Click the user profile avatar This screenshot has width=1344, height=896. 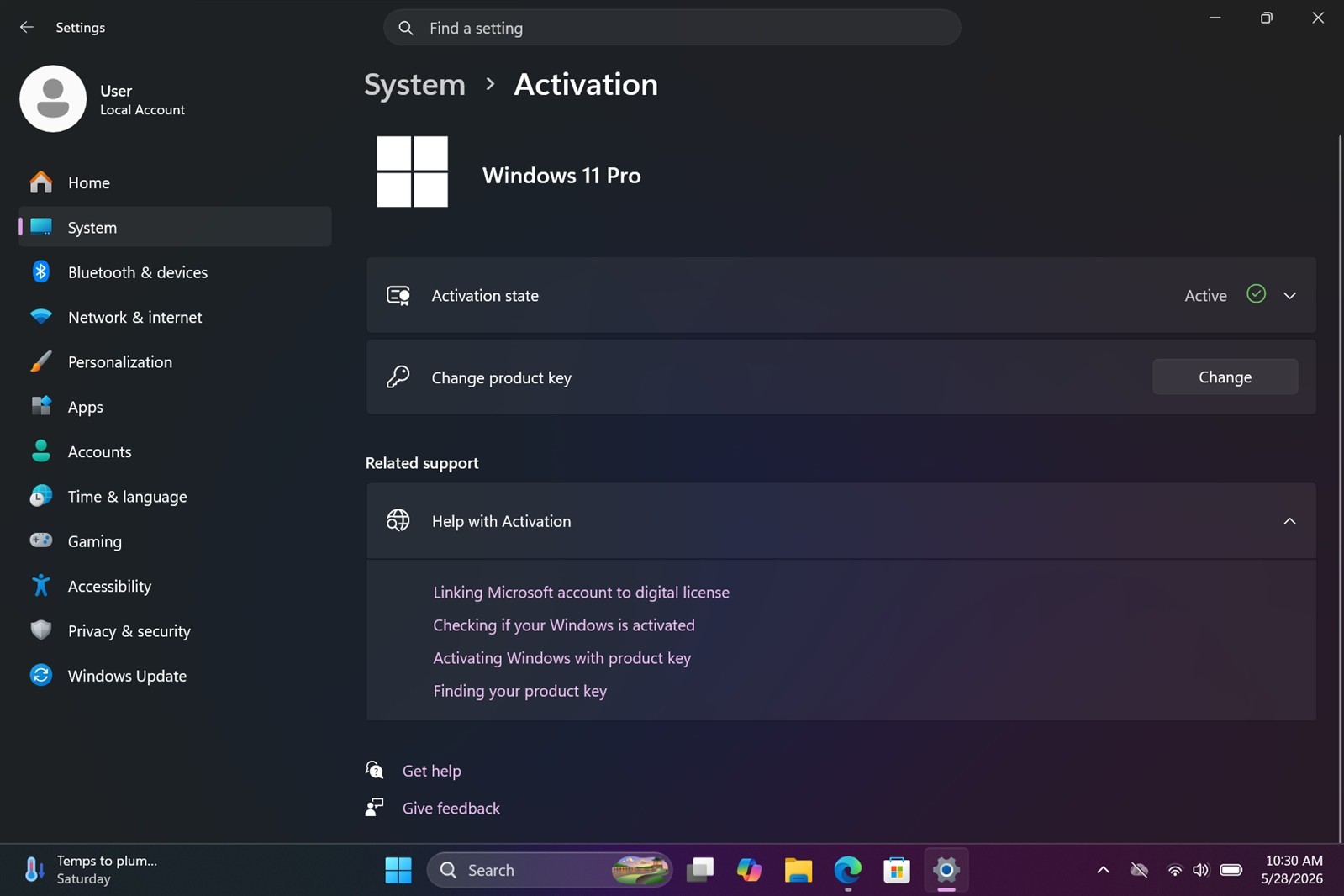coord(53,98)
